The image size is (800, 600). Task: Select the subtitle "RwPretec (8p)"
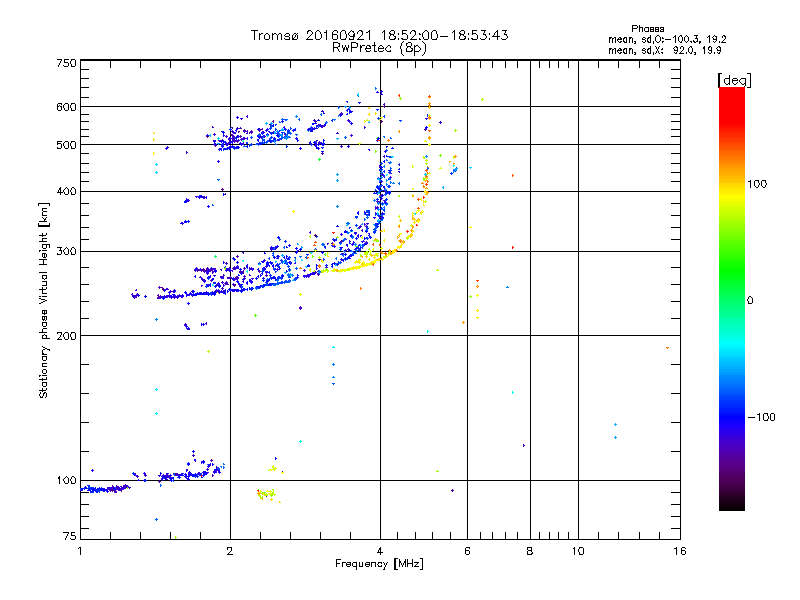tap(379, 48)
